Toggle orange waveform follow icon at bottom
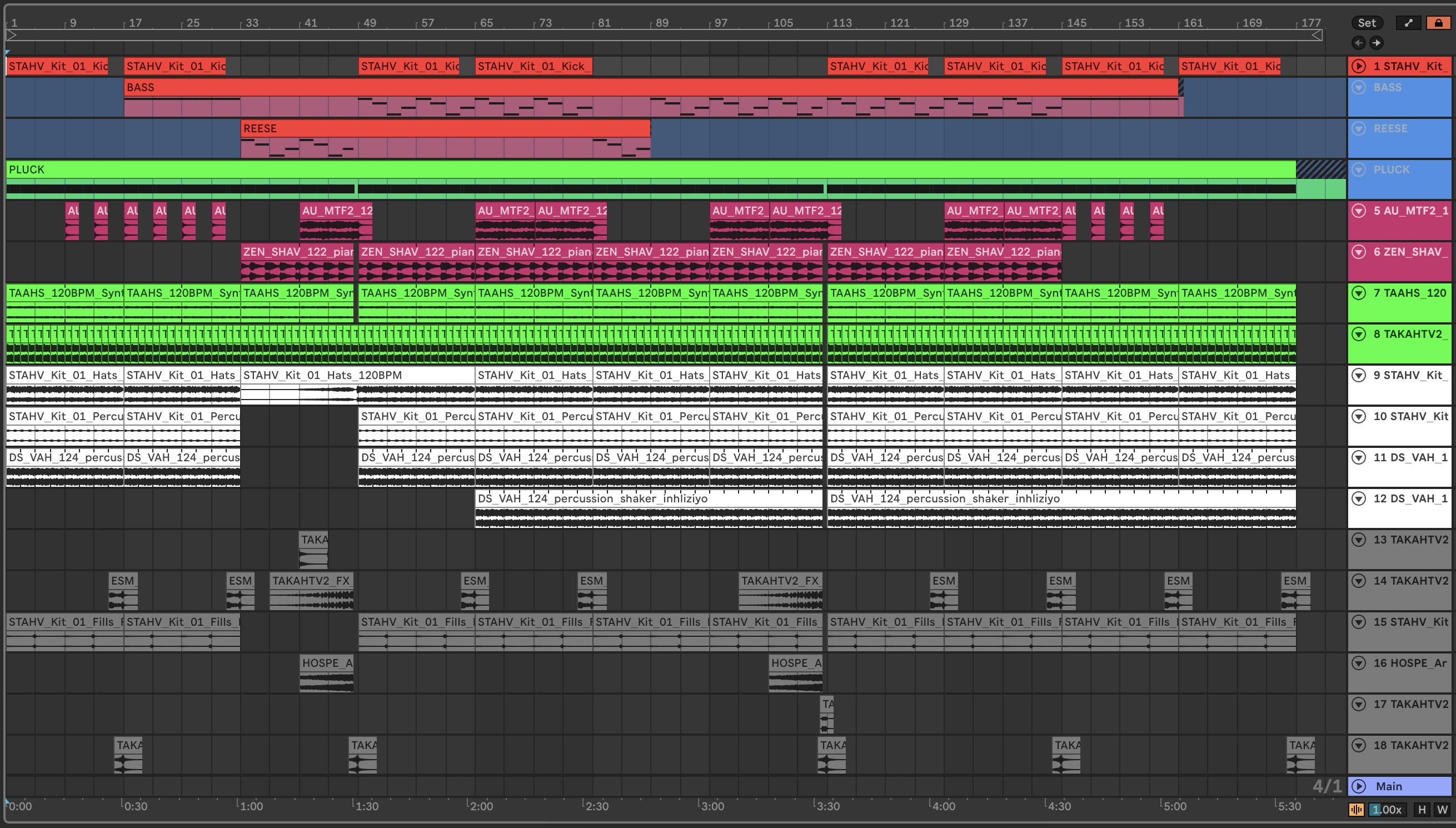 [x=1356, y=809]
